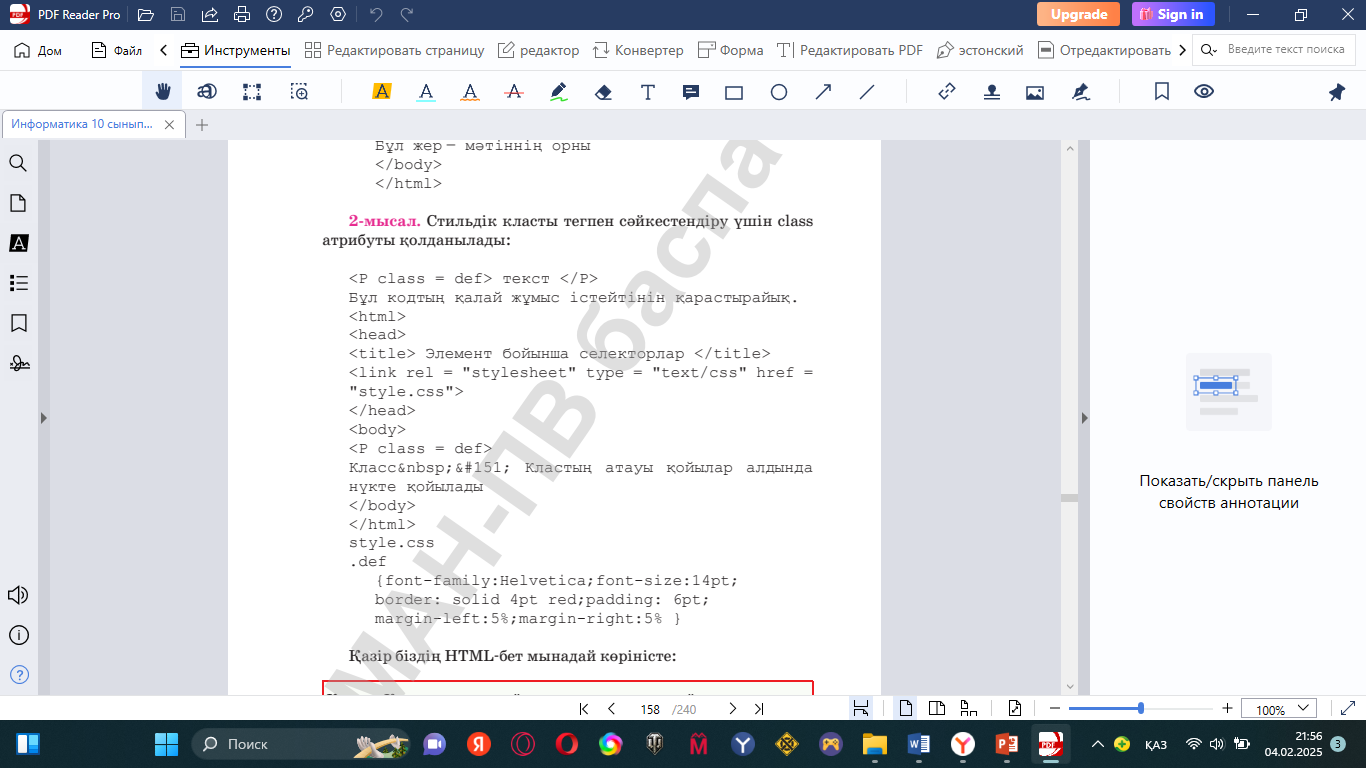
Task: Open a file using the folder icon
Action: [146, 15]
